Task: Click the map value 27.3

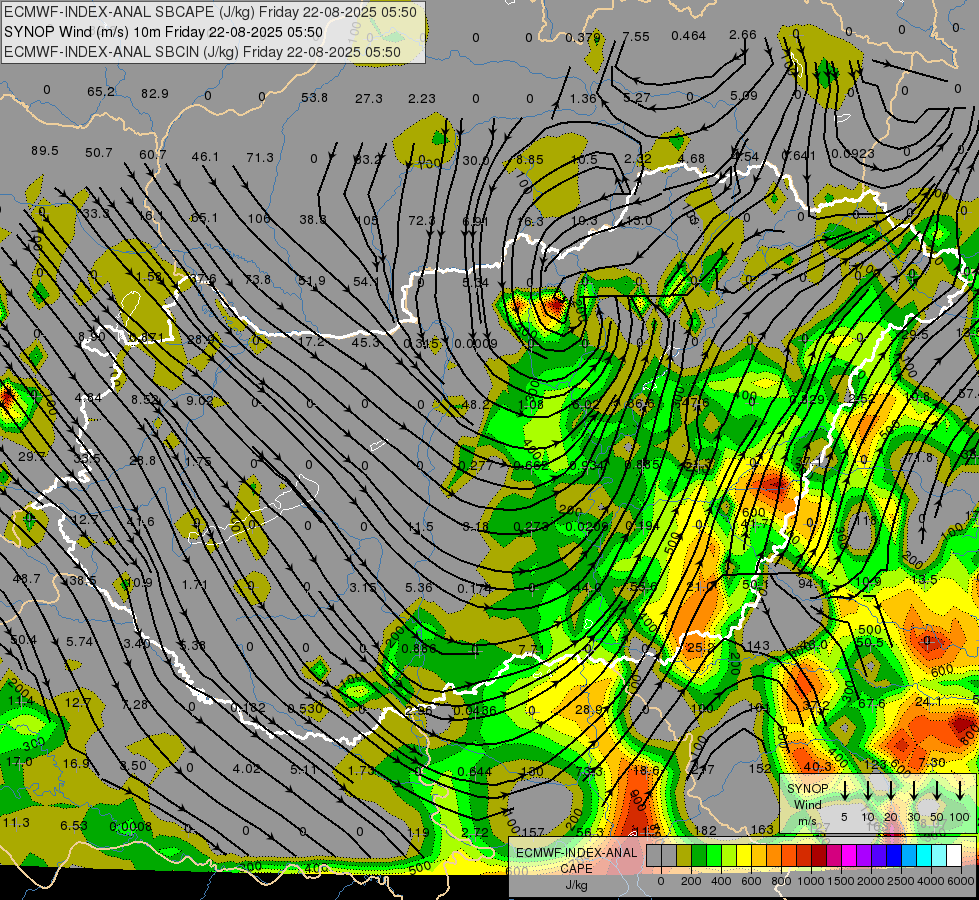Action: 369,99
